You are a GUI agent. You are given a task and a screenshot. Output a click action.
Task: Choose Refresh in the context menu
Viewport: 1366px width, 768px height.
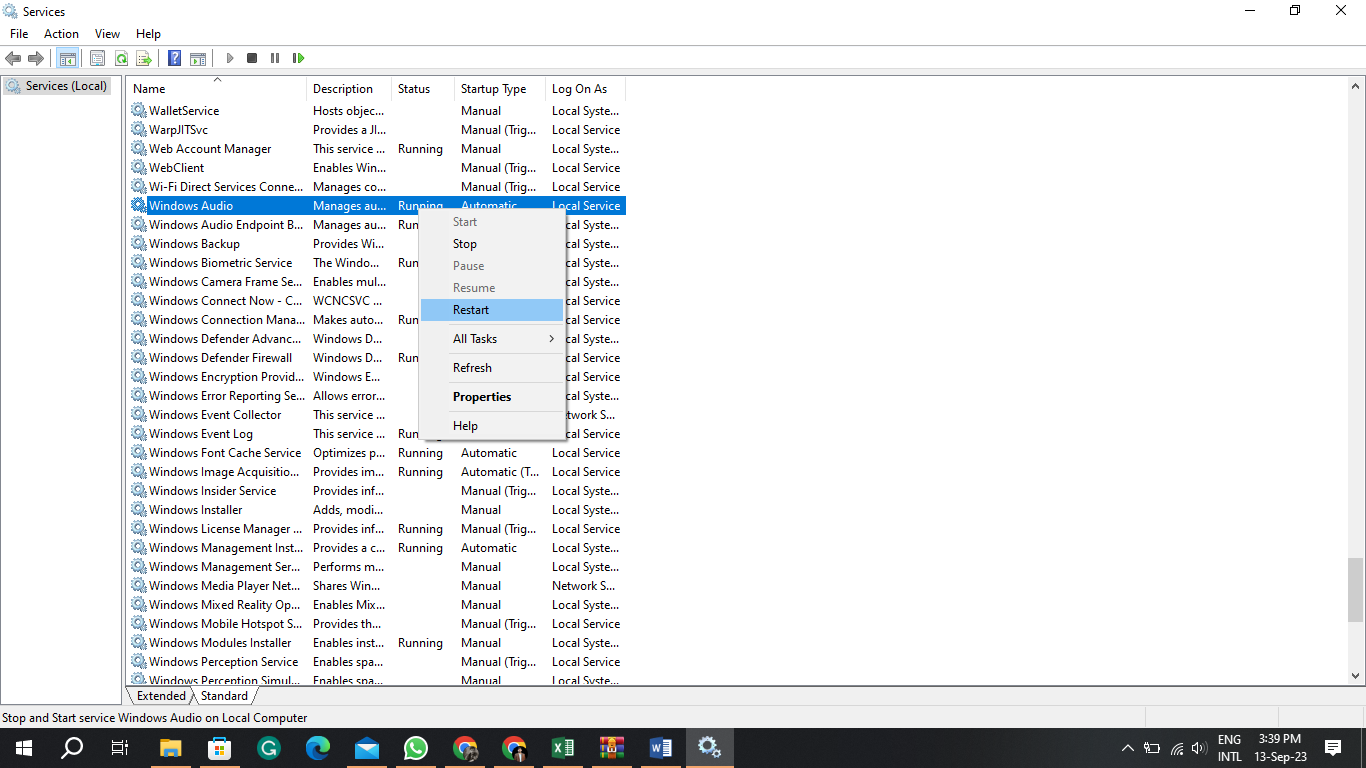pos(492,368)
